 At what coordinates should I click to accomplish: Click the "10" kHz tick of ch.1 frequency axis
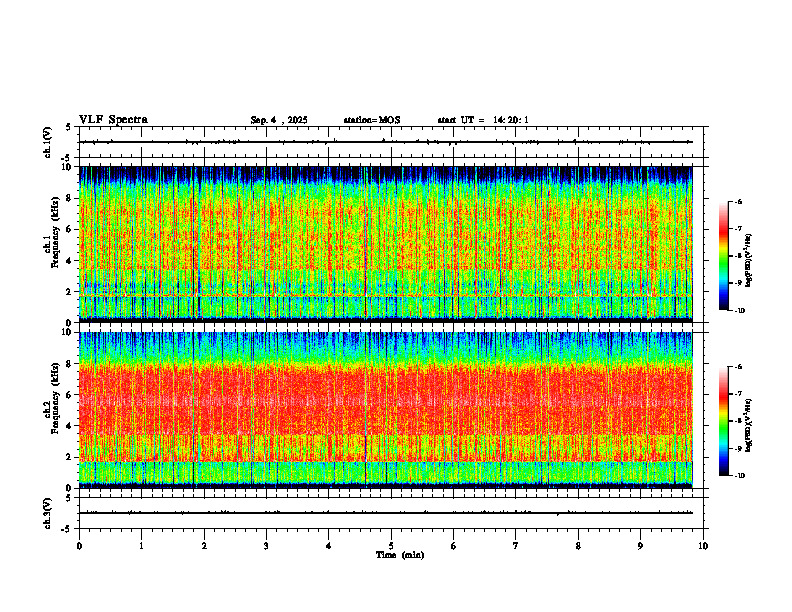pos(67,167)
